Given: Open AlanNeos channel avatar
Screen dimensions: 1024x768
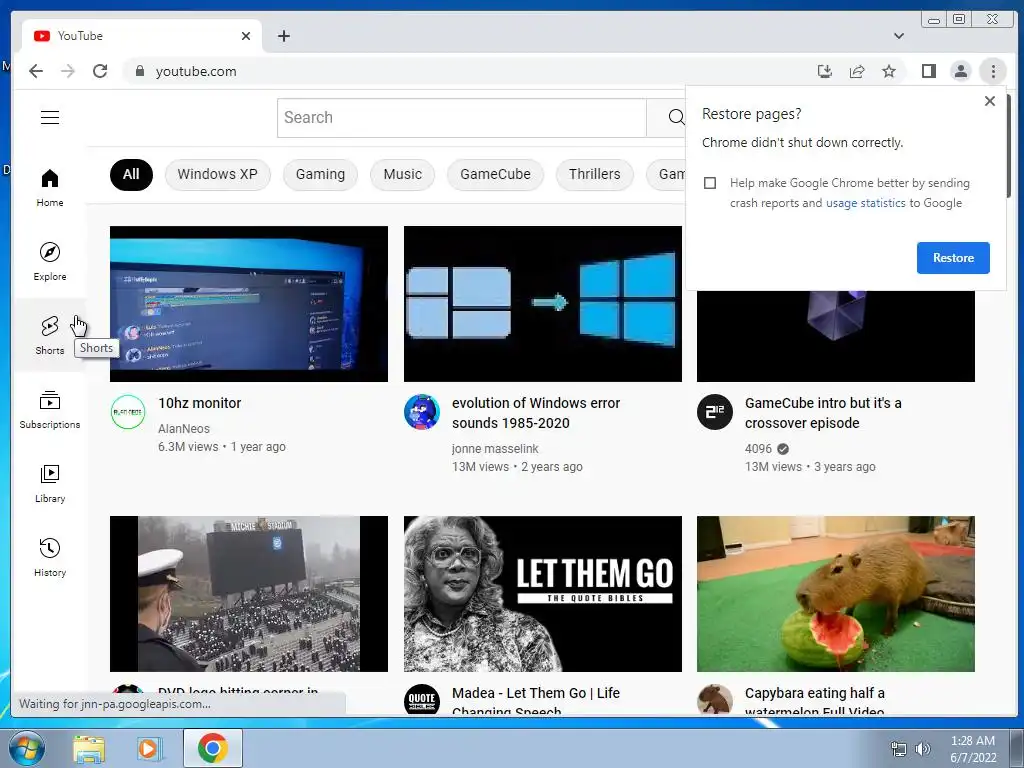Looking at the screenshot, I should 127,412.
